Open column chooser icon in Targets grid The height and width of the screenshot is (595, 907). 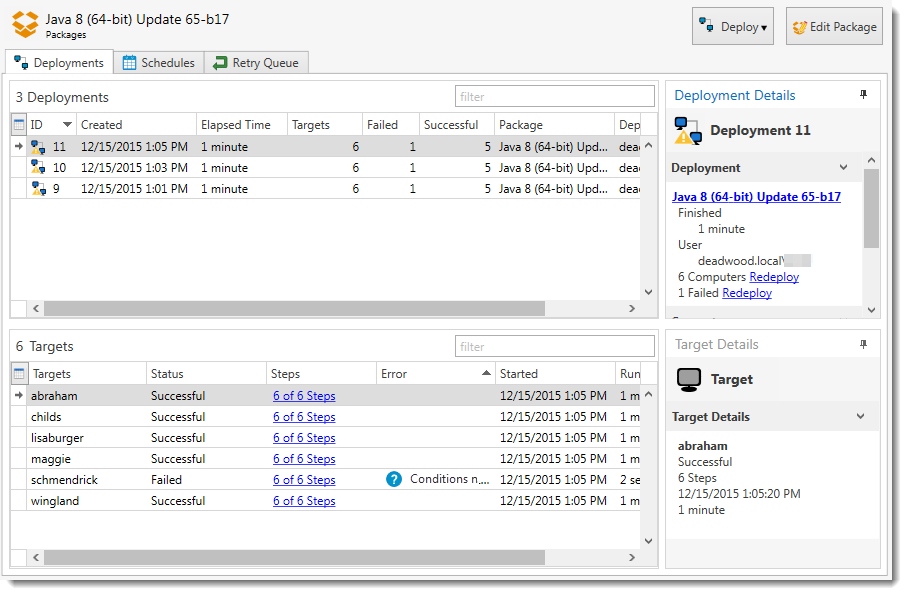19,374
